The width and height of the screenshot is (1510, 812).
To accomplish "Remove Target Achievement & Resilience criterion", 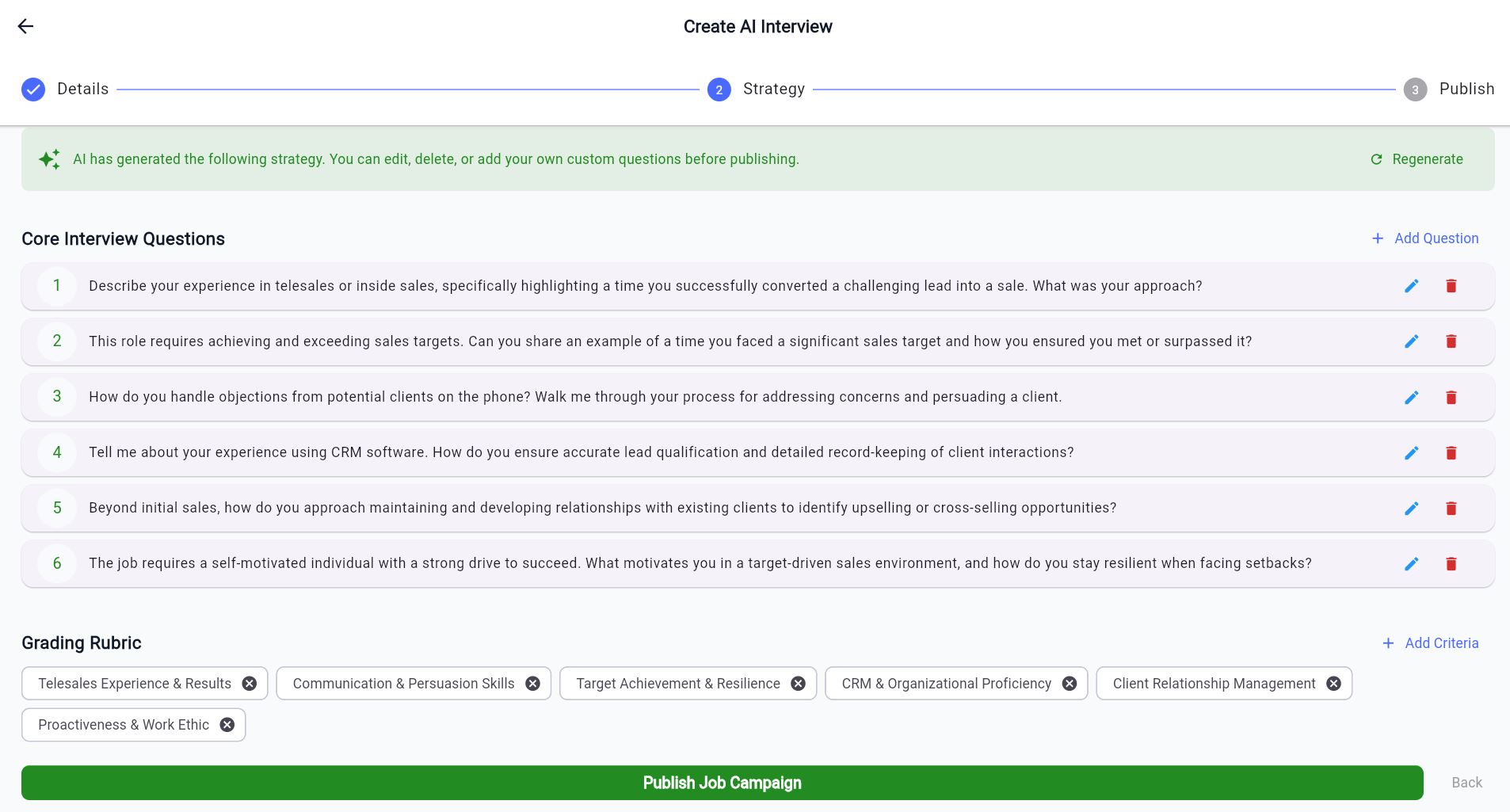I will pos(798,684).
